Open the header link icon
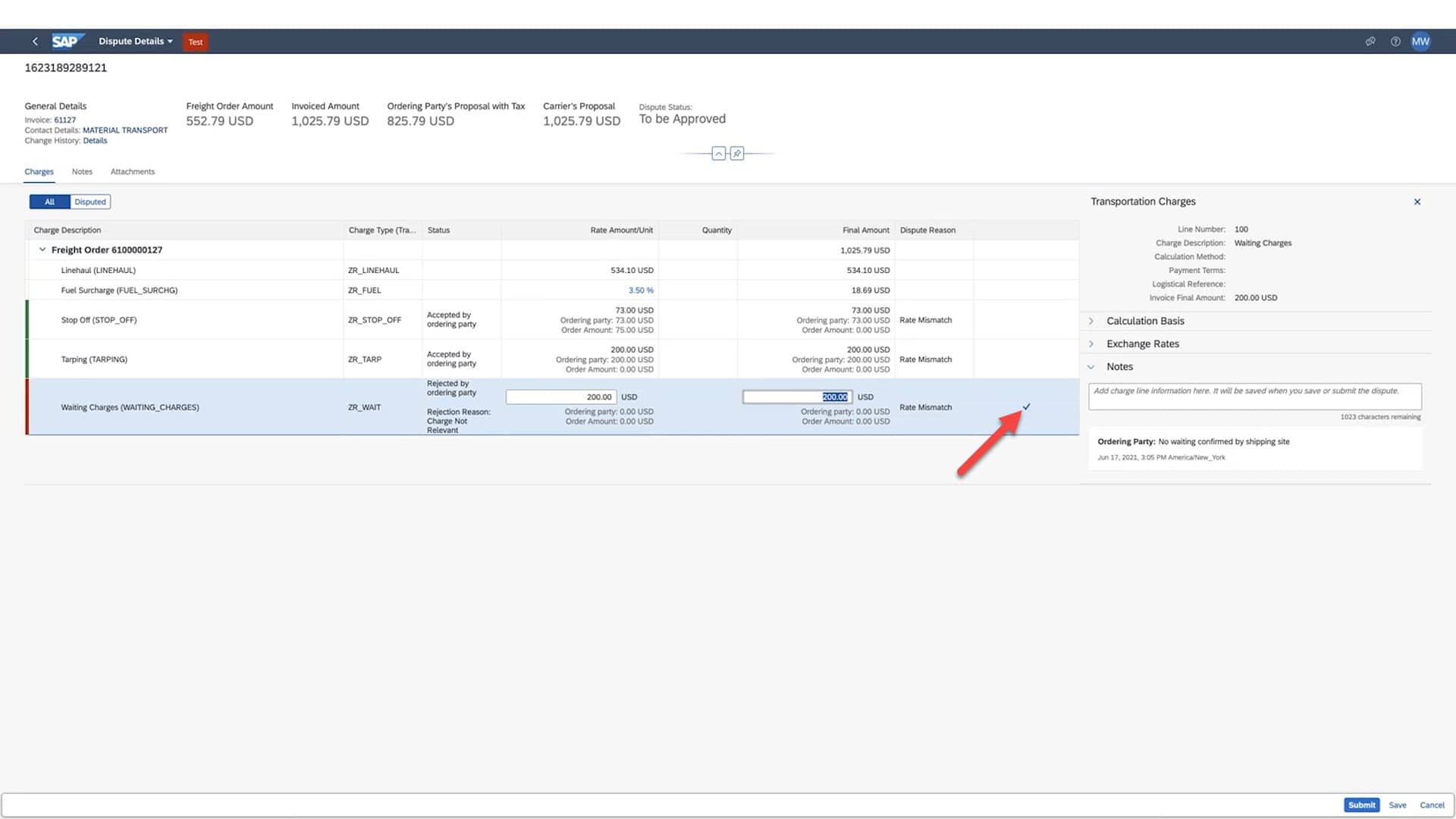Screen dimensions: 1456x819 pyautogui.click(x=1370, y=42)
